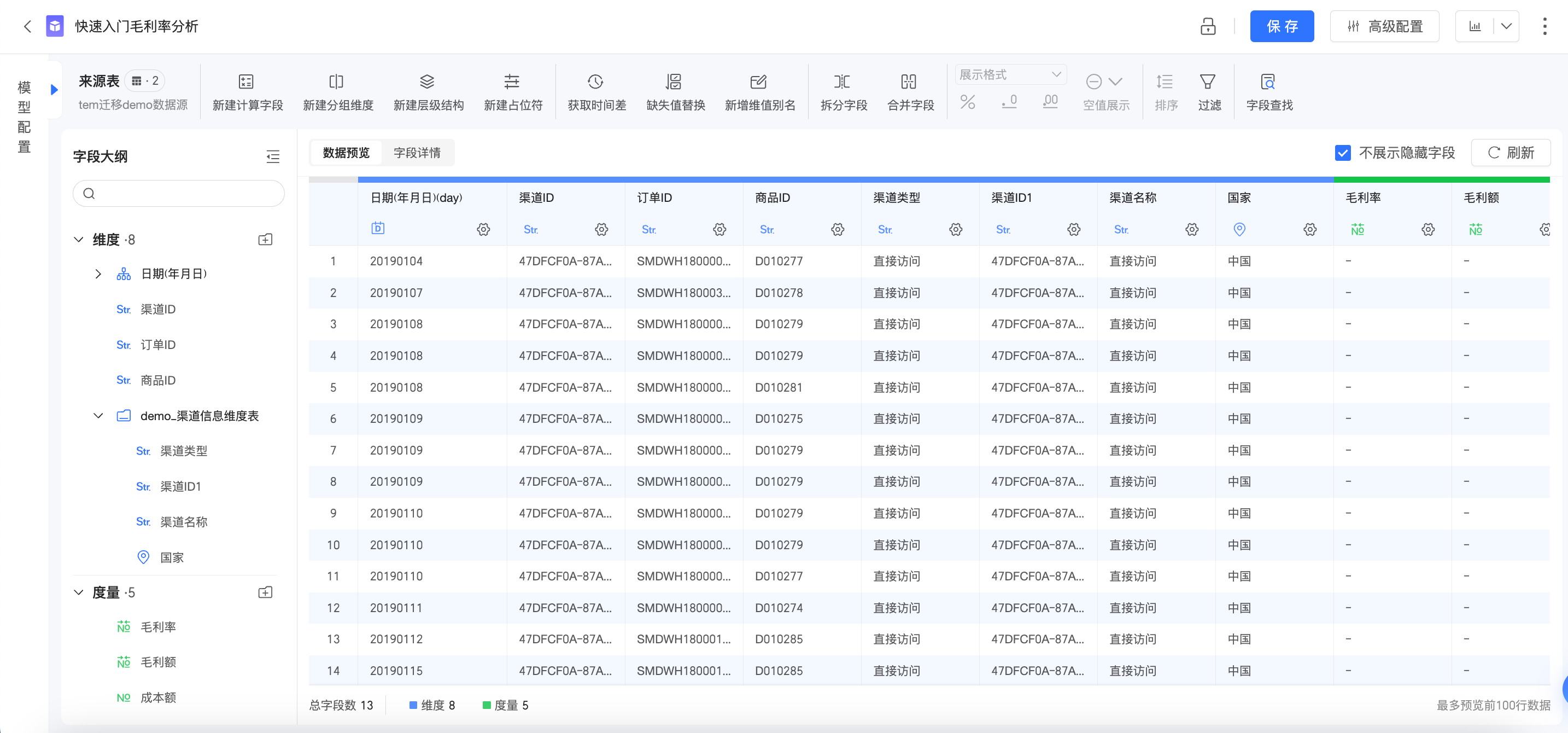
Task: Click 新增维值别名 tool
Action: click(759, 92)
